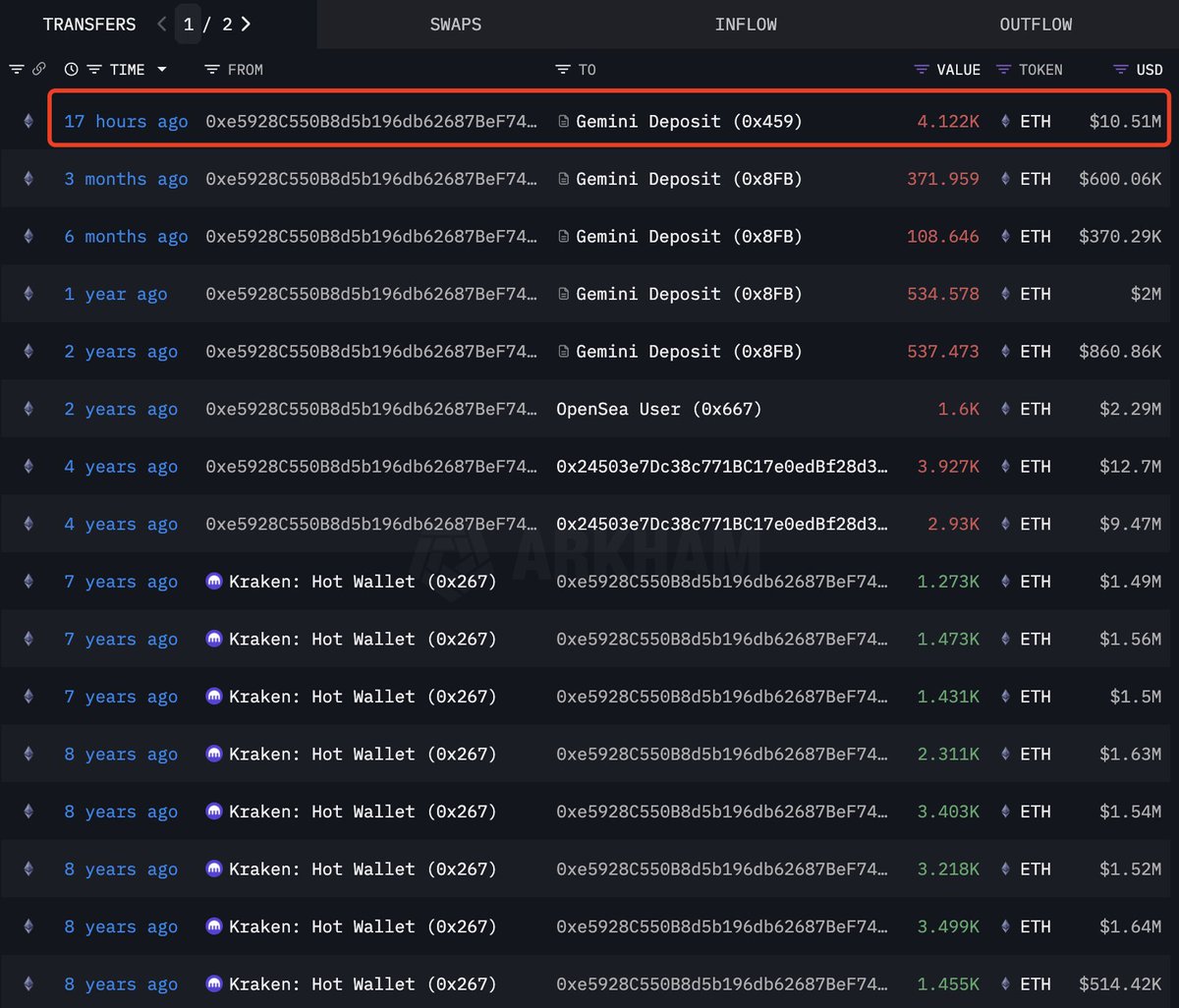Click the Kraken logo icon in the $1.56M row
This screenshot has height=1008, width=1179.
[214, 639]
